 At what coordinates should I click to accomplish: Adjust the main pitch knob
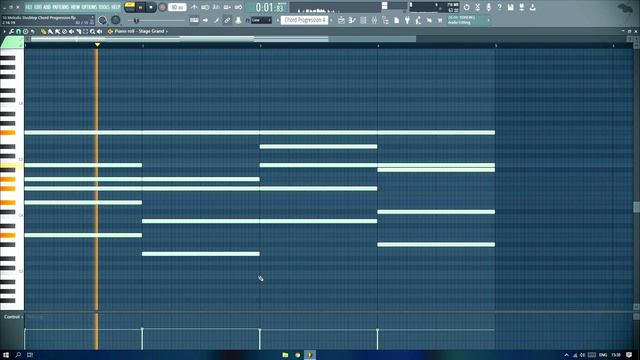(116, 20)
